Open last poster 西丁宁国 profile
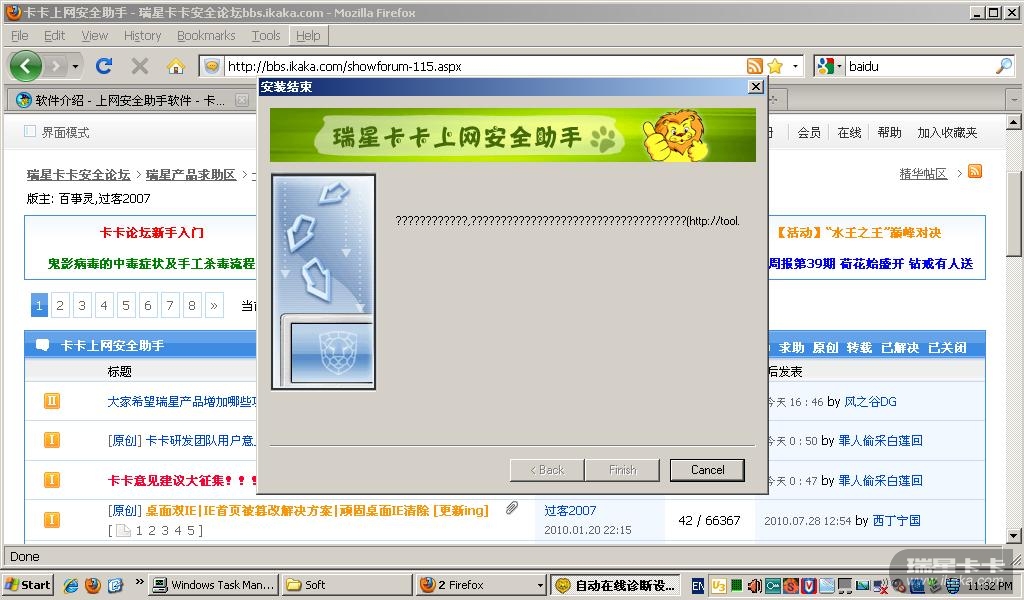Screen dimensions: 1024x600 coord(897,520)
